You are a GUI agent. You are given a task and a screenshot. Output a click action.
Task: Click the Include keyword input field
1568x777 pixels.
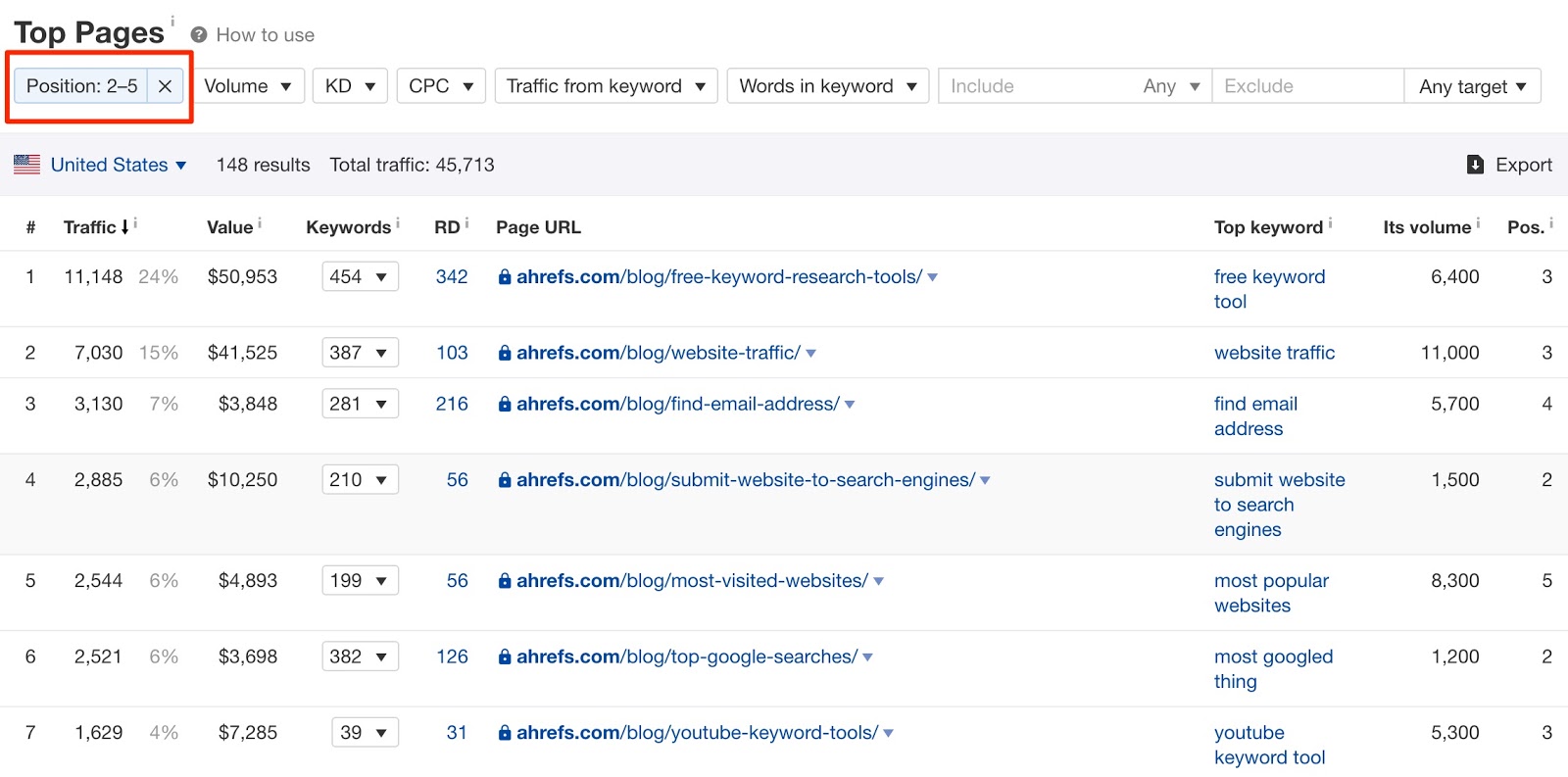1035,86
